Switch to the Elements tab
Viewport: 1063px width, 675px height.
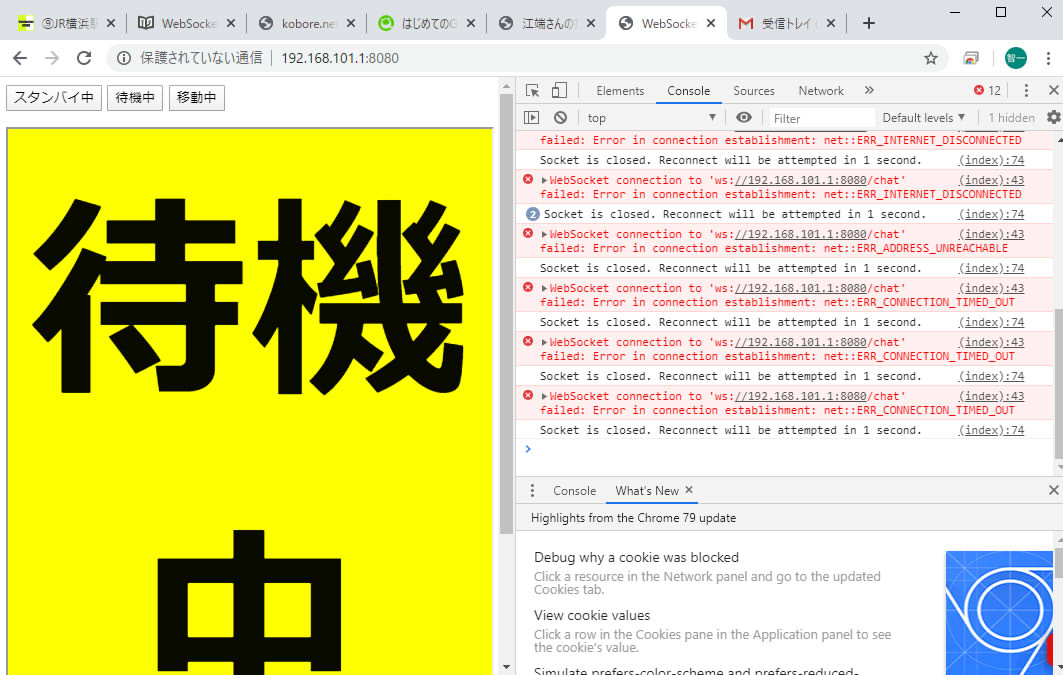click(x=620, y=91)
